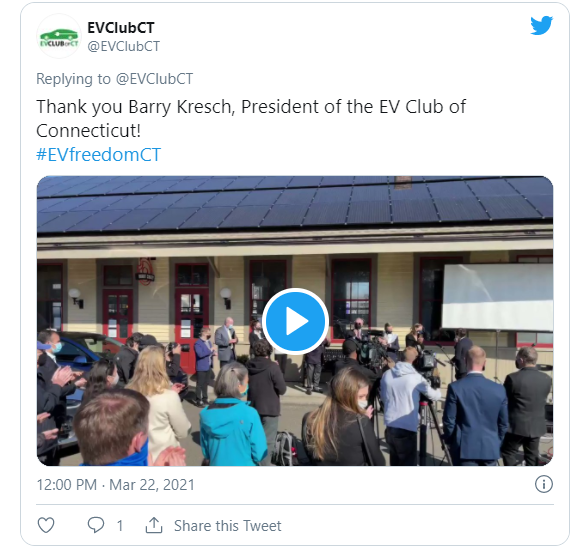Click the Thank you Barry Kresch text
This screenshot has height=548, width=572.
tap(134, 107)
